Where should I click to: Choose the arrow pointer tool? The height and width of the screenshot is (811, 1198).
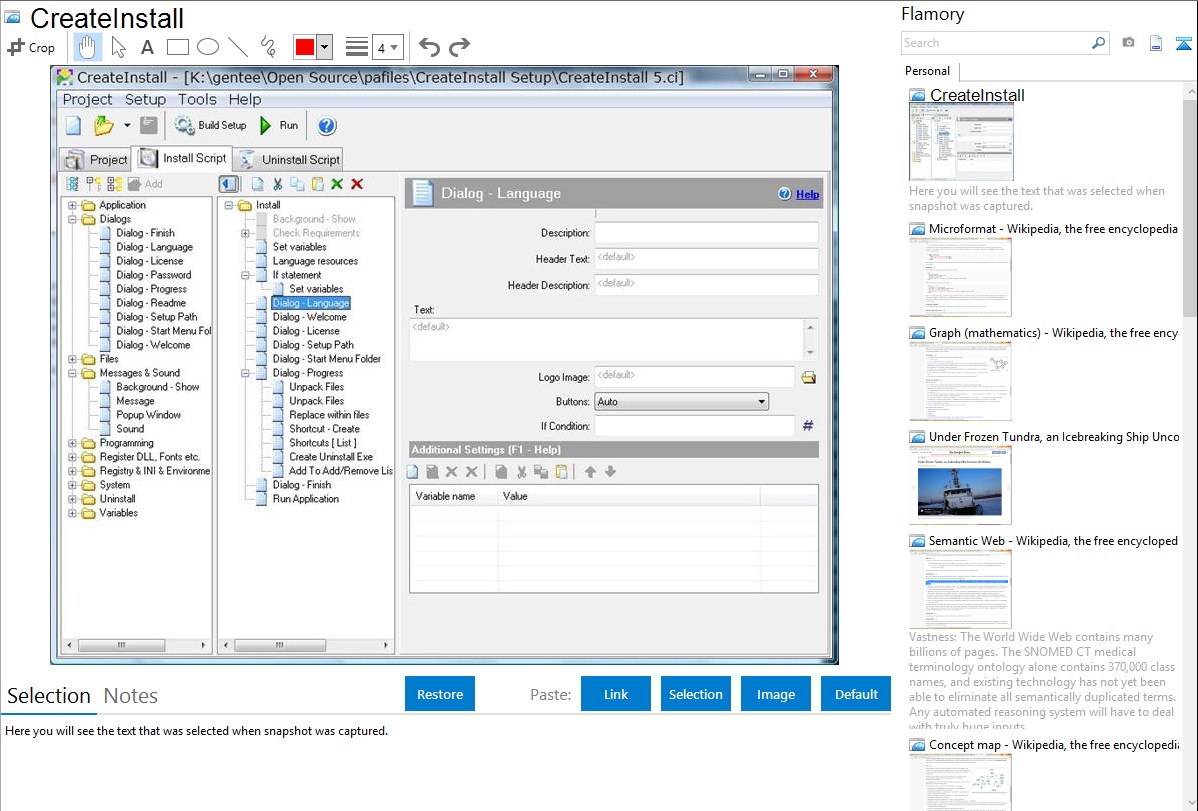[118, 47]
